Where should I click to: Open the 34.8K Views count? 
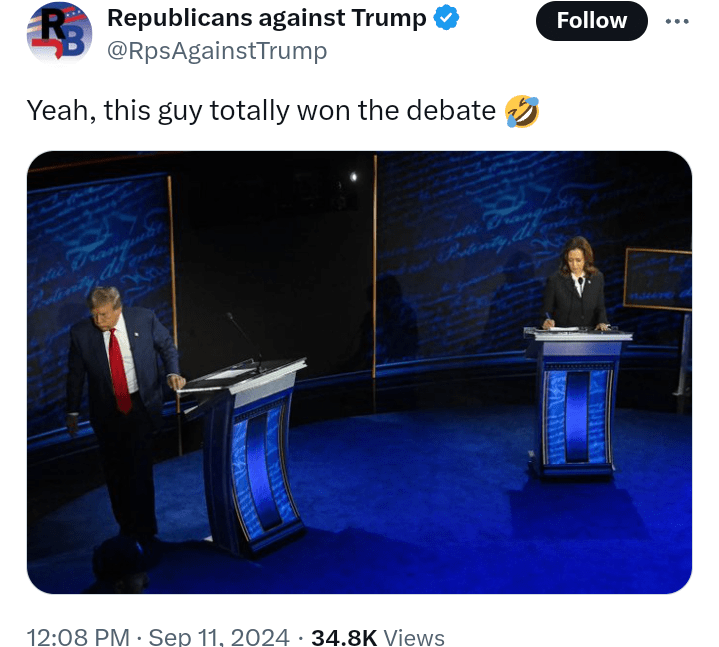pos(378,637)
